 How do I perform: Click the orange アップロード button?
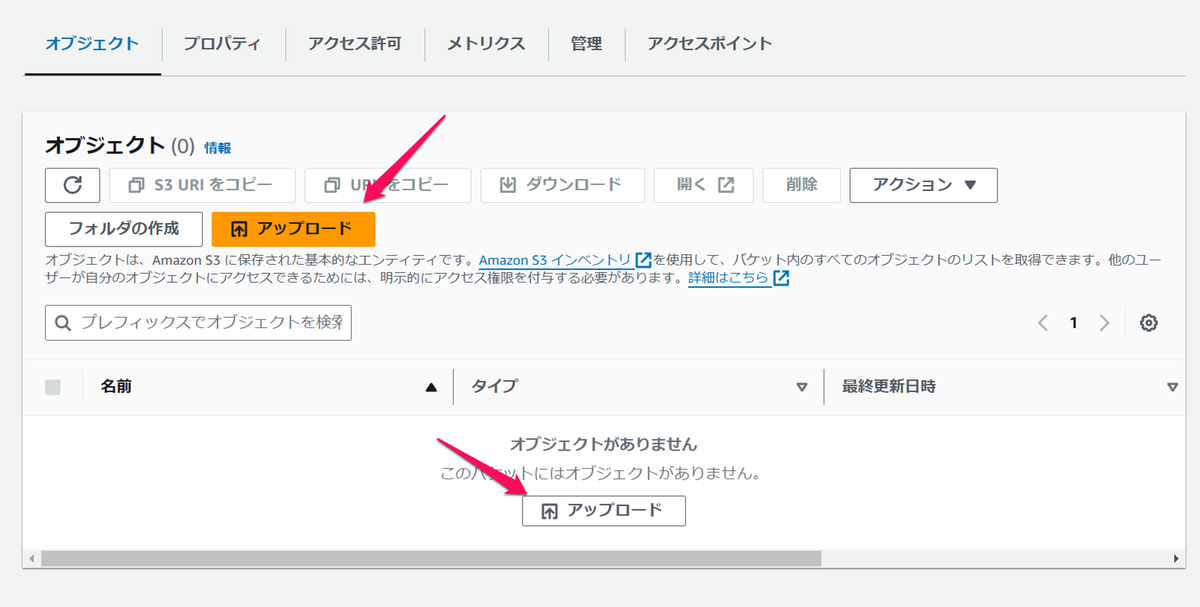pyautogui.click(x=293, y=229)
